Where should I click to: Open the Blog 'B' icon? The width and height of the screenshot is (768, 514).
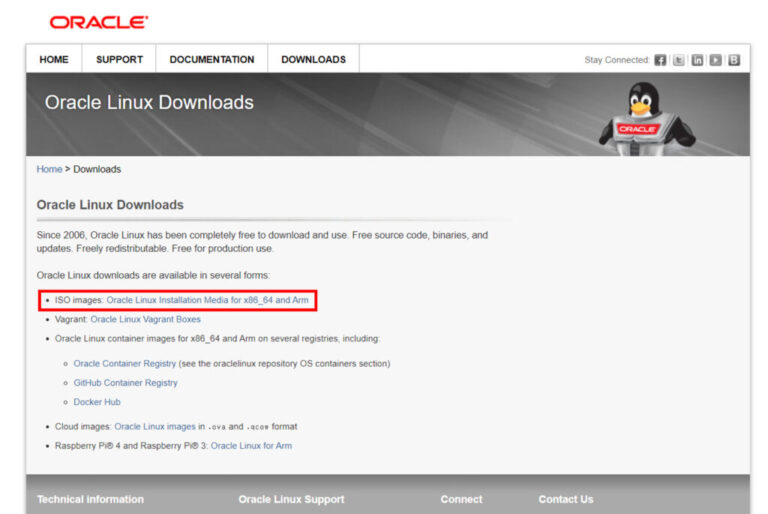733,60
